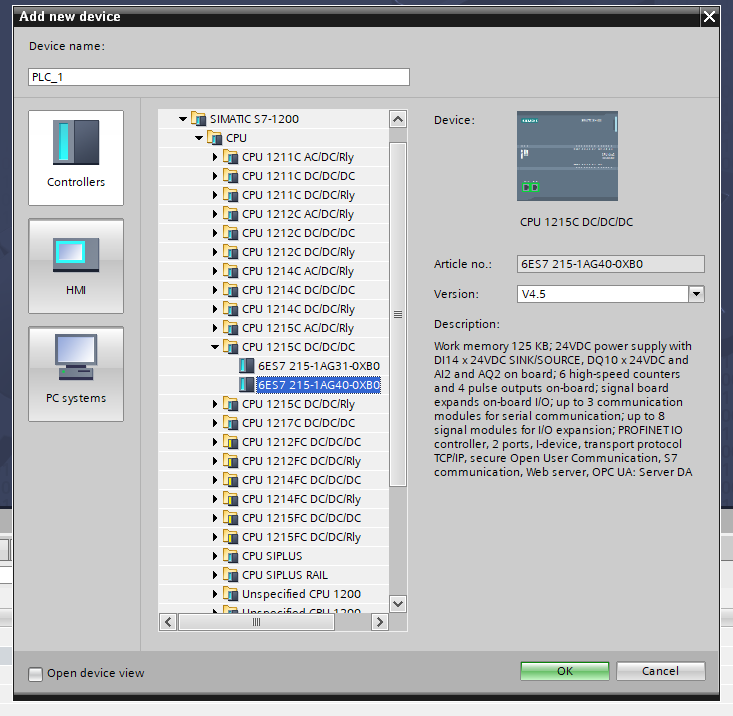Expand CPU 1211C DC/DC/DC node
Viewport: 733px width, 716px height.
pos(215,176)
